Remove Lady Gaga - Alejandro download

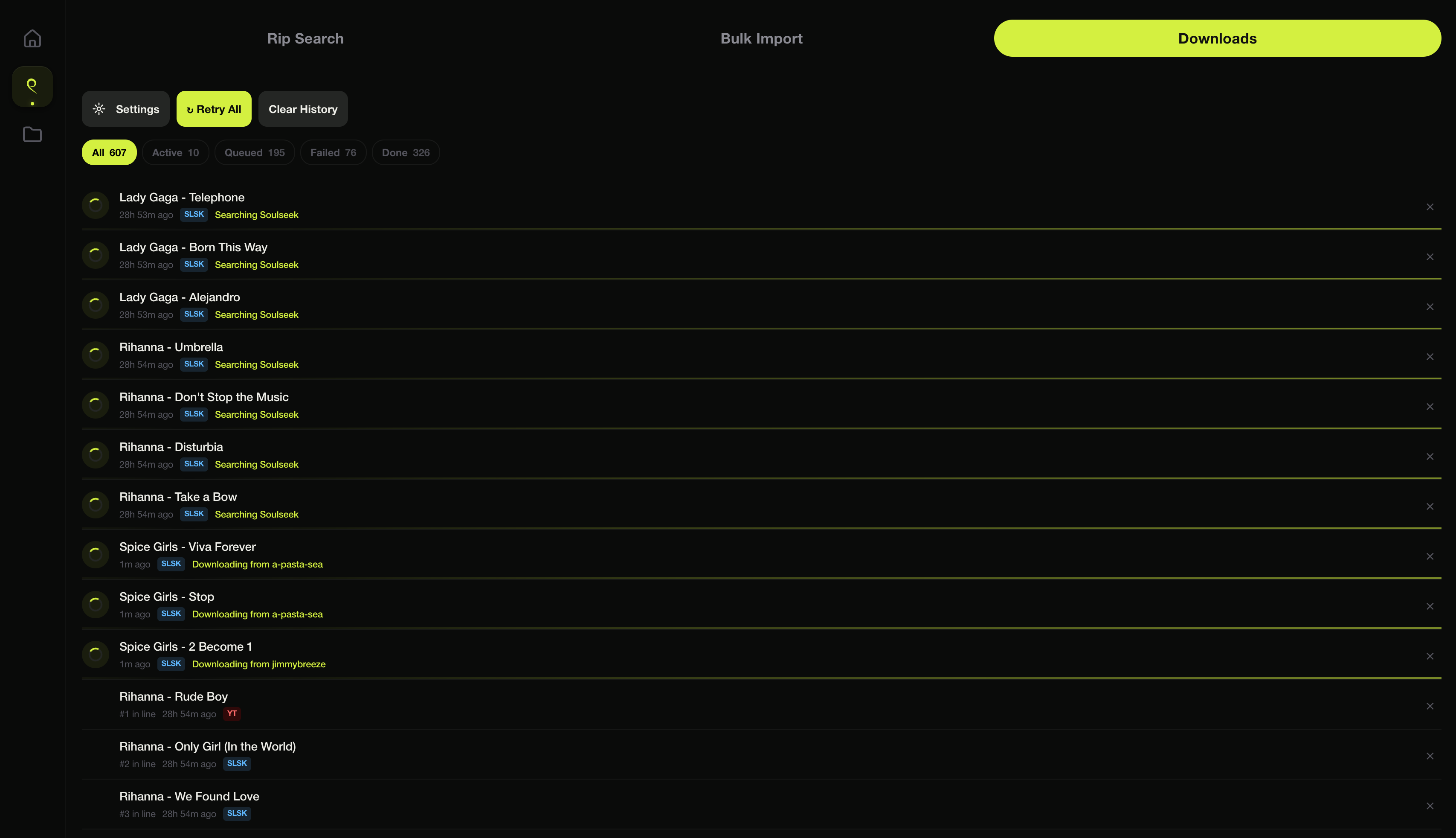tap(1430, 307)
